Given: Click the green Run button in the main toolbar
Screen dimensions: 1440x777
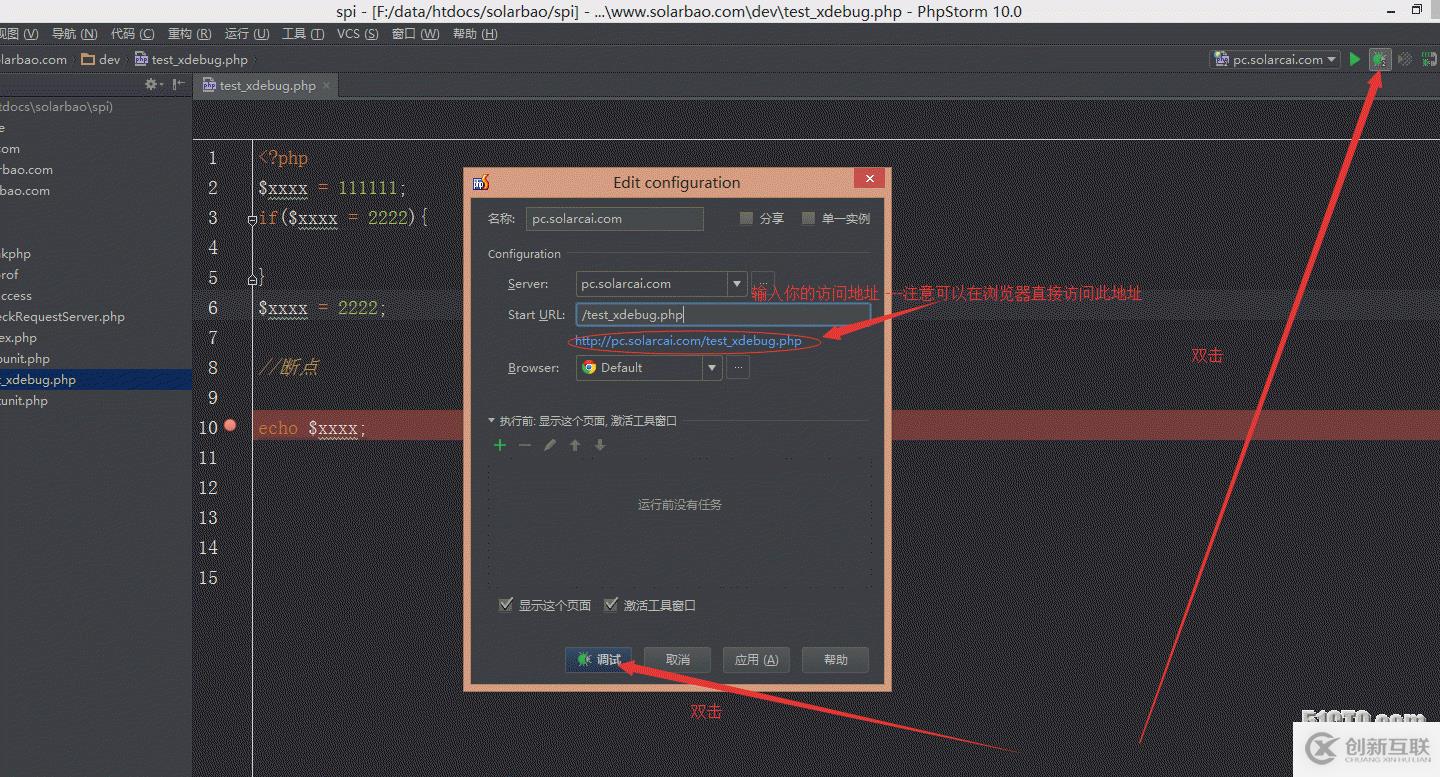Looking at the screenshot, I should tap(1355, 59).
